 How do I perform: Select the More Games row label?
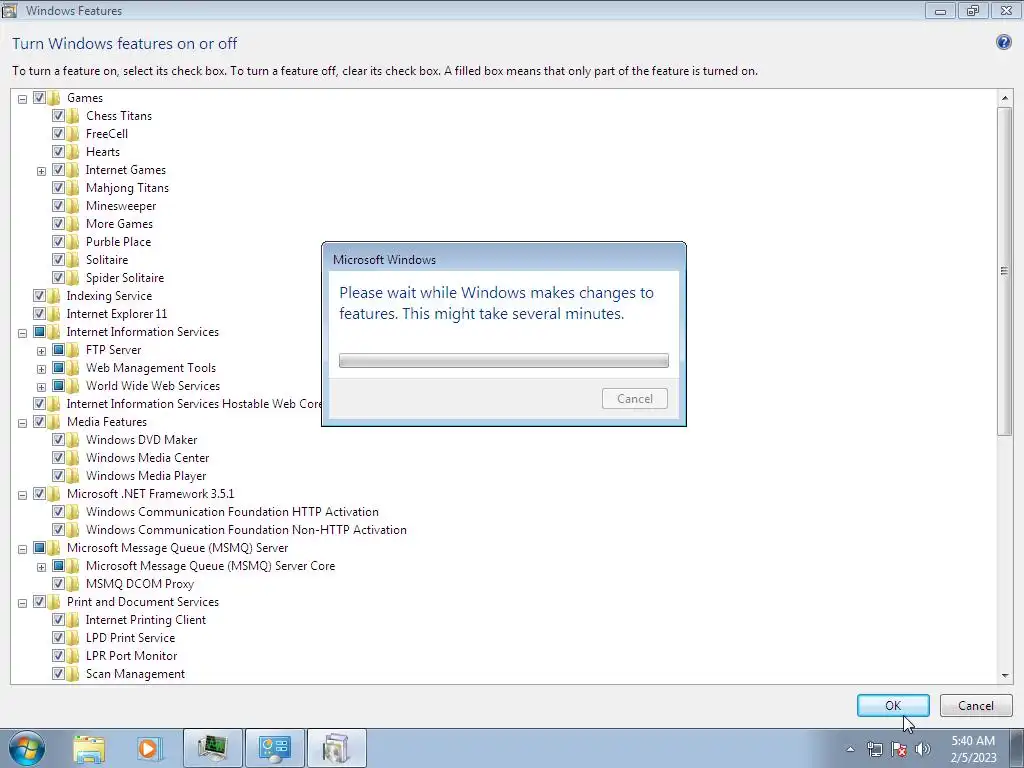119,223
